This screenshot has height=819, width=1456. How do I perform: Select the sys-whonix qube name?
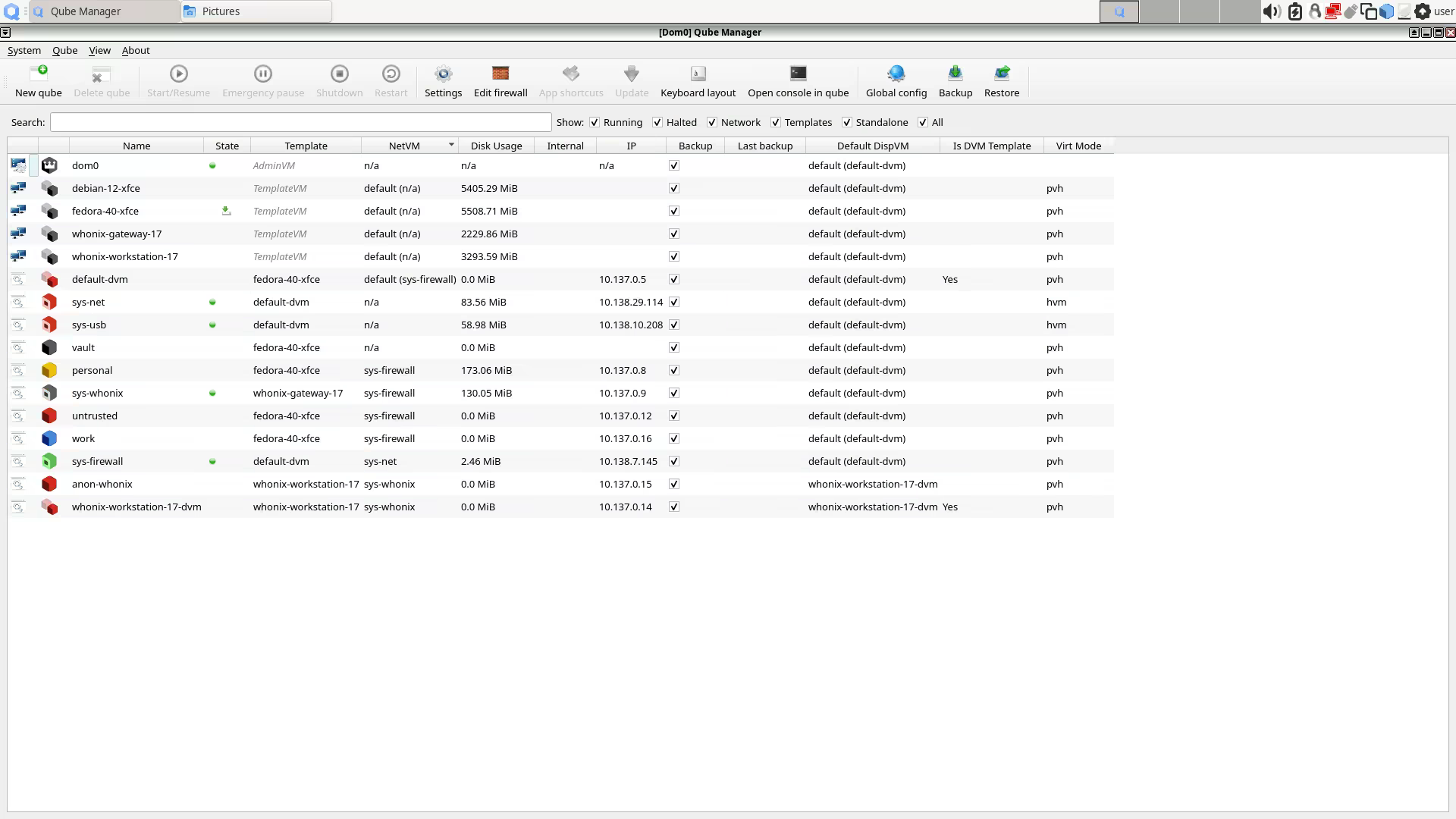pos(98,393)
